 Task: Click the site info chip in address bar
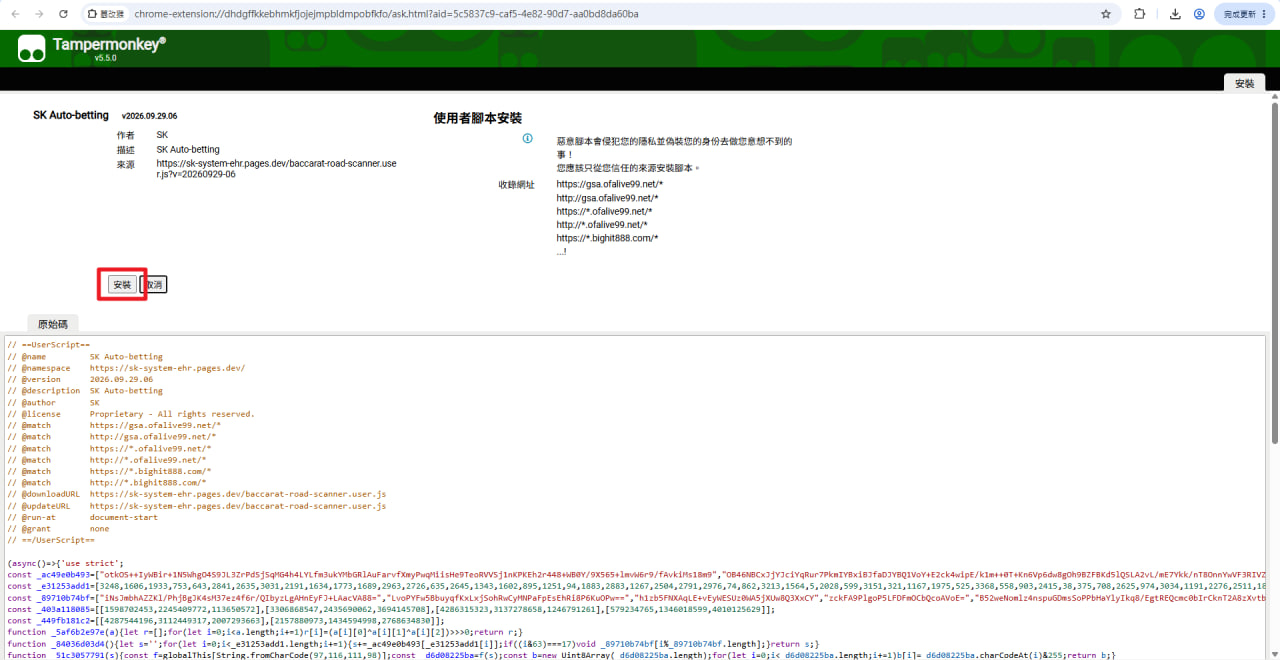pyautogui.click(x=106, y=14)
